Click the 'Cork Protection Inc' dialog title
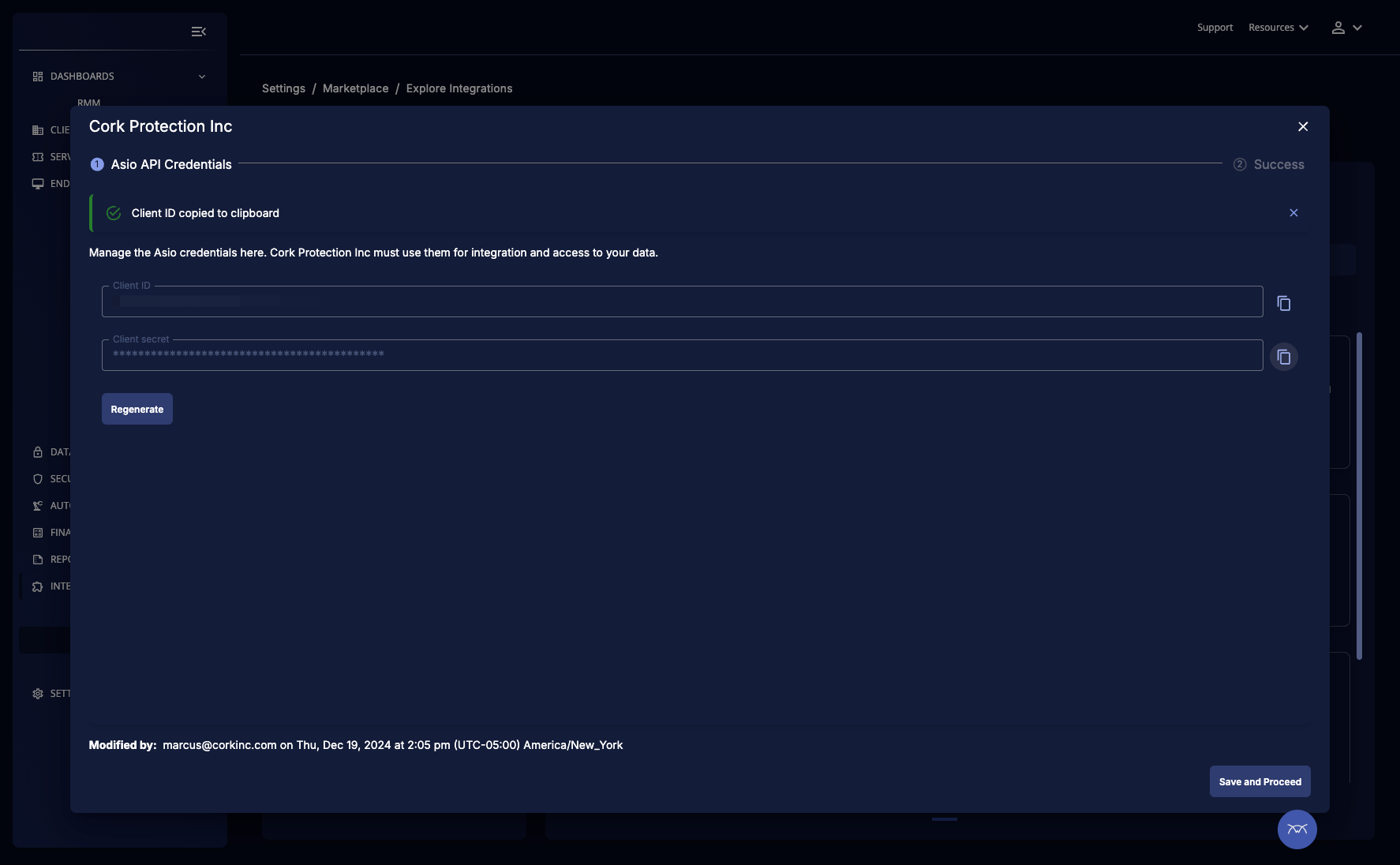The width and height of the screenshot is (1400, 865). coord(161,126)
